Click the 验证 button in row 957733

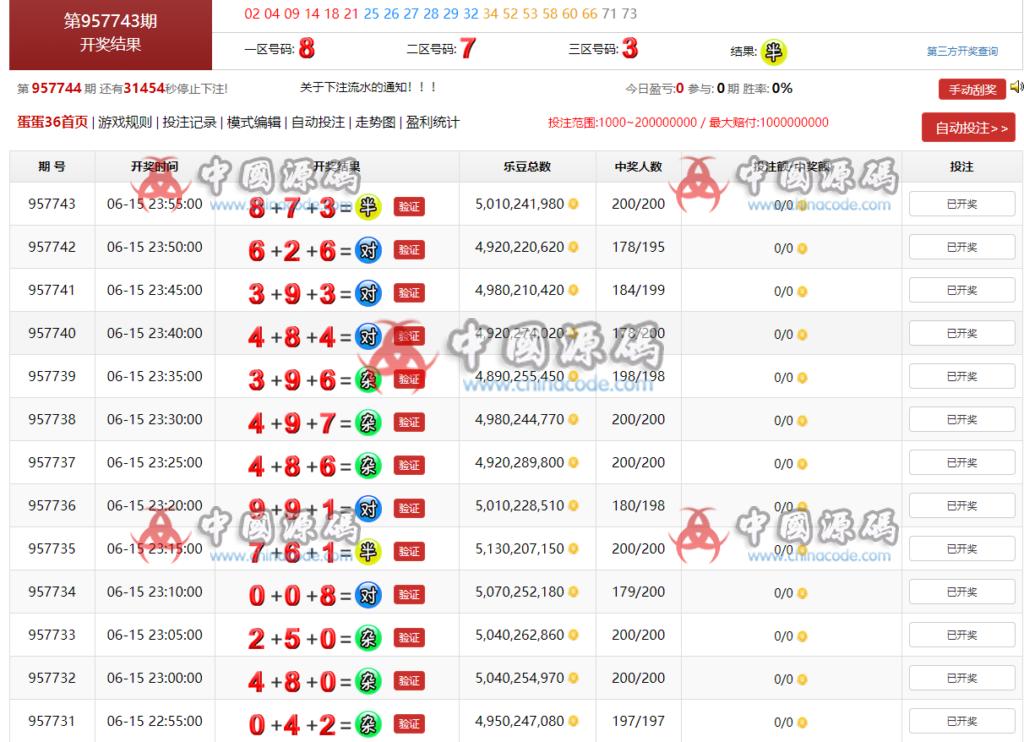(x=409, y=637)
